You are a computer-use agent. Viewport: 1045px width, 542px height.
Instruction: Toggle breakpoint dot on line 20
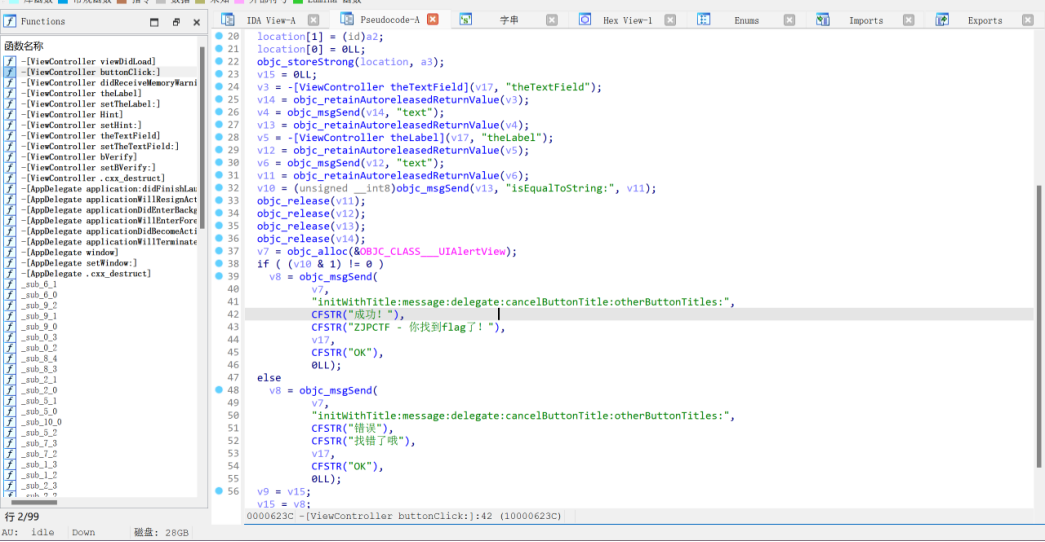point(219,36)
